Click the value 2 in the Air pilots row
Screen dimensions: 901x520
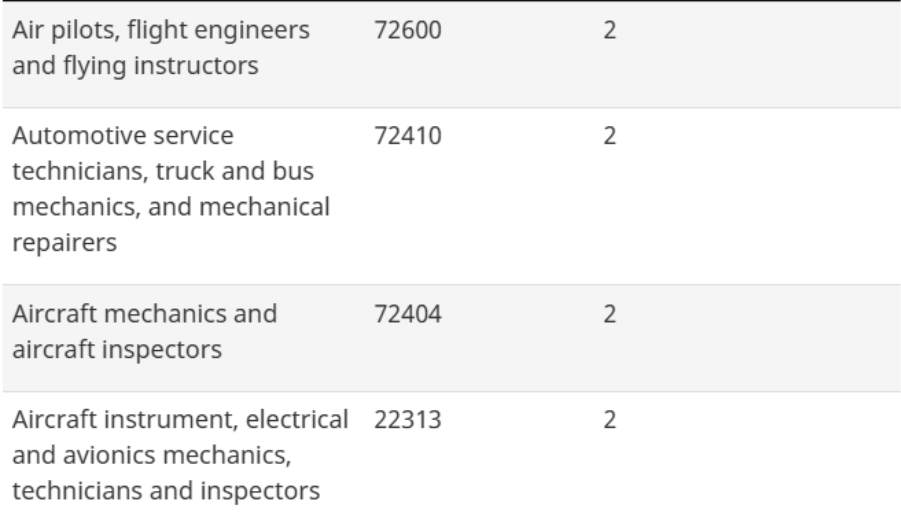[x=608, y=30]
